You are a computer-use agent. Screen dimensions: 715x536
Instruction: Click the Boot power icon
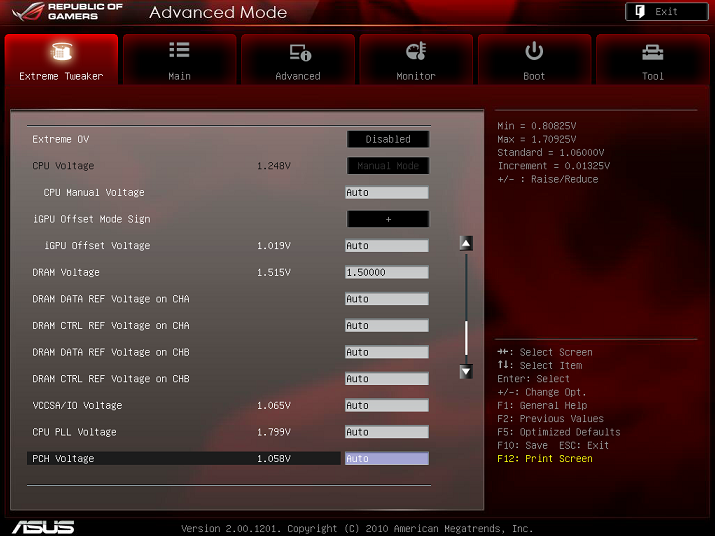[x=534, y=51]
